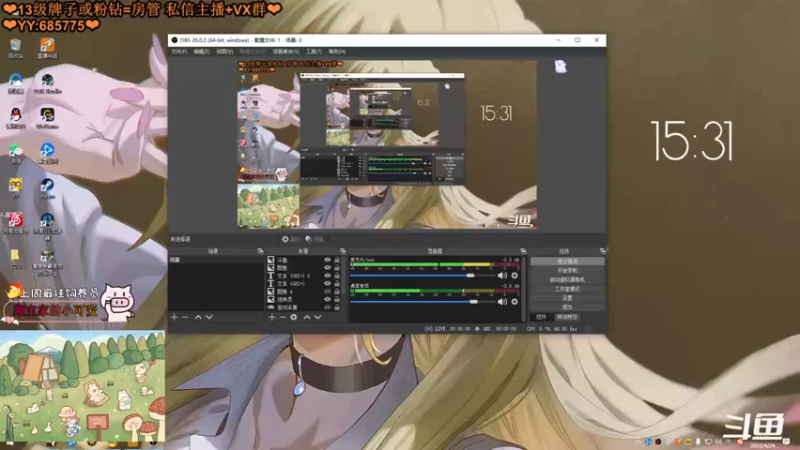Viewport: 800px width, 450px height.
Task: Toggle visibility of 斗鱼 source
Action: pos(328,260)
